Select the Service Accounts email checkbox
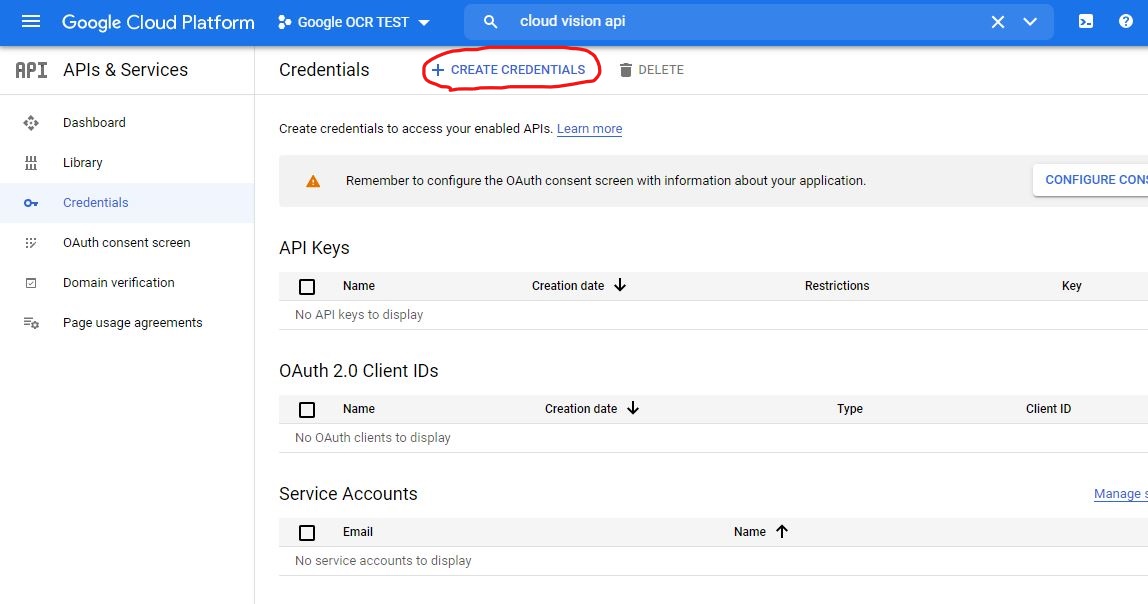1148x604 pixels. 306,532
